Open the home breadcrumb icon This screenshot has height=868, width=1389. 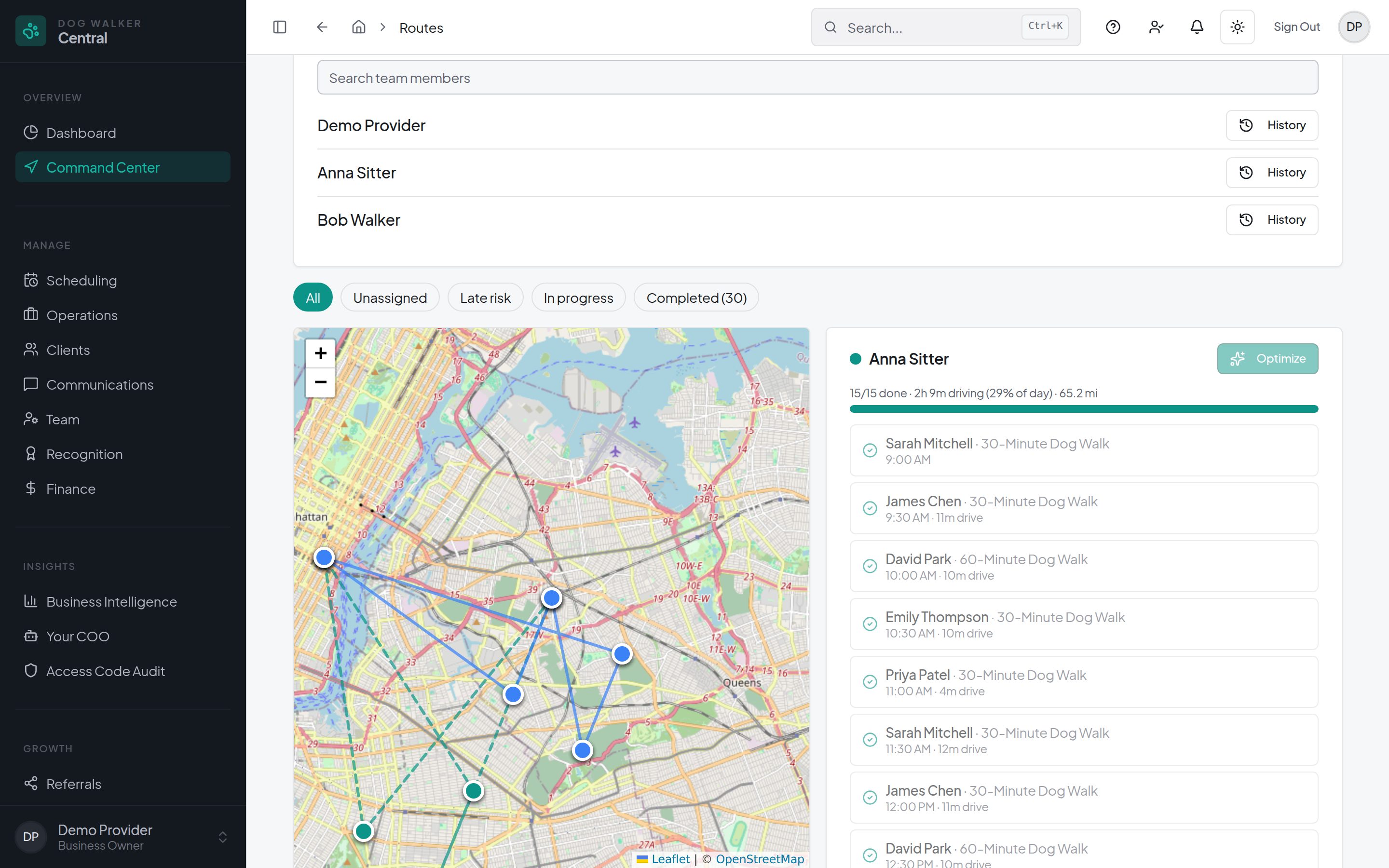click(359, 27)
